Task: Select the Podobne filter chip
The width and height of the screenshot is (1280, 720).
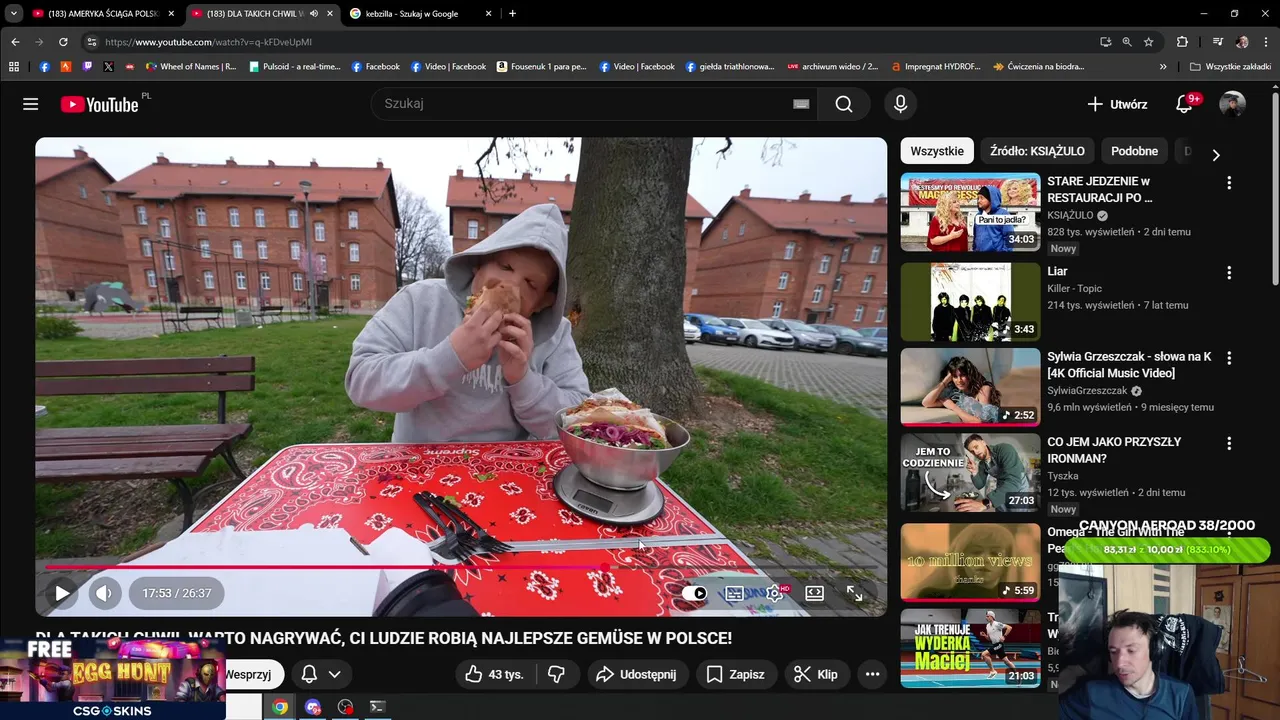Action: tap(1134, 151)
